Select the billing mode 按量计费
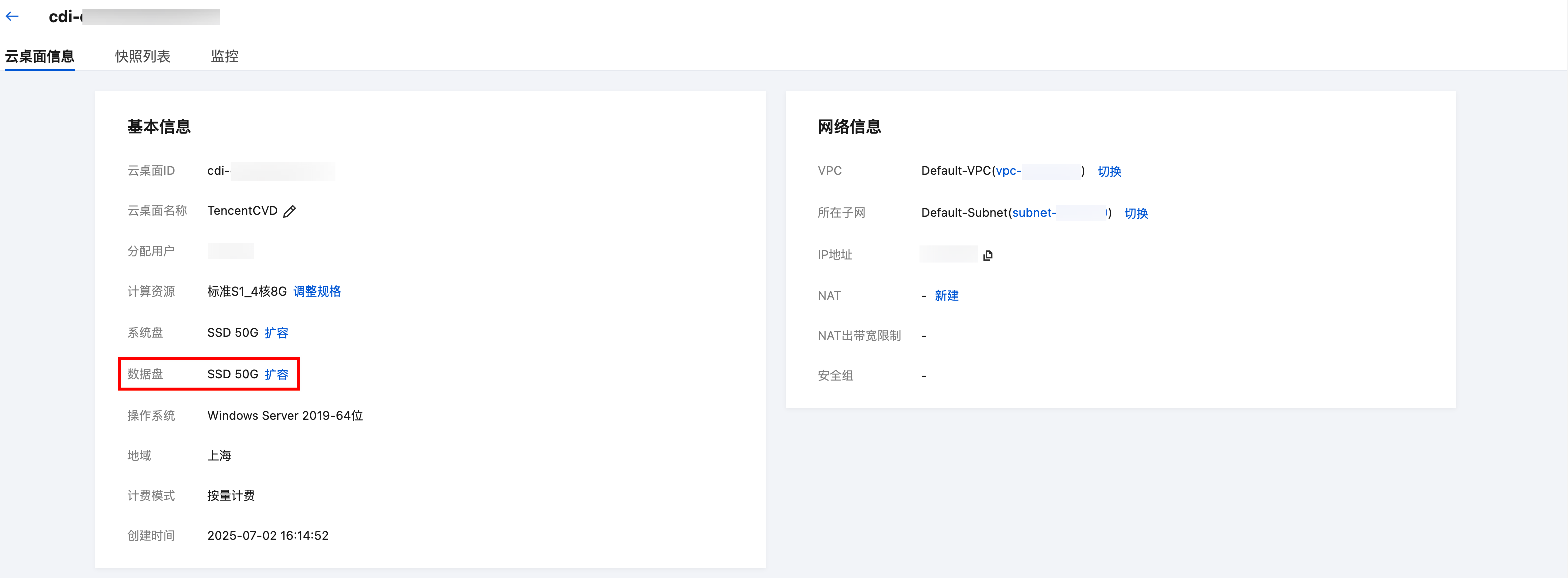 pyautogui.click(x=231, y=496)
